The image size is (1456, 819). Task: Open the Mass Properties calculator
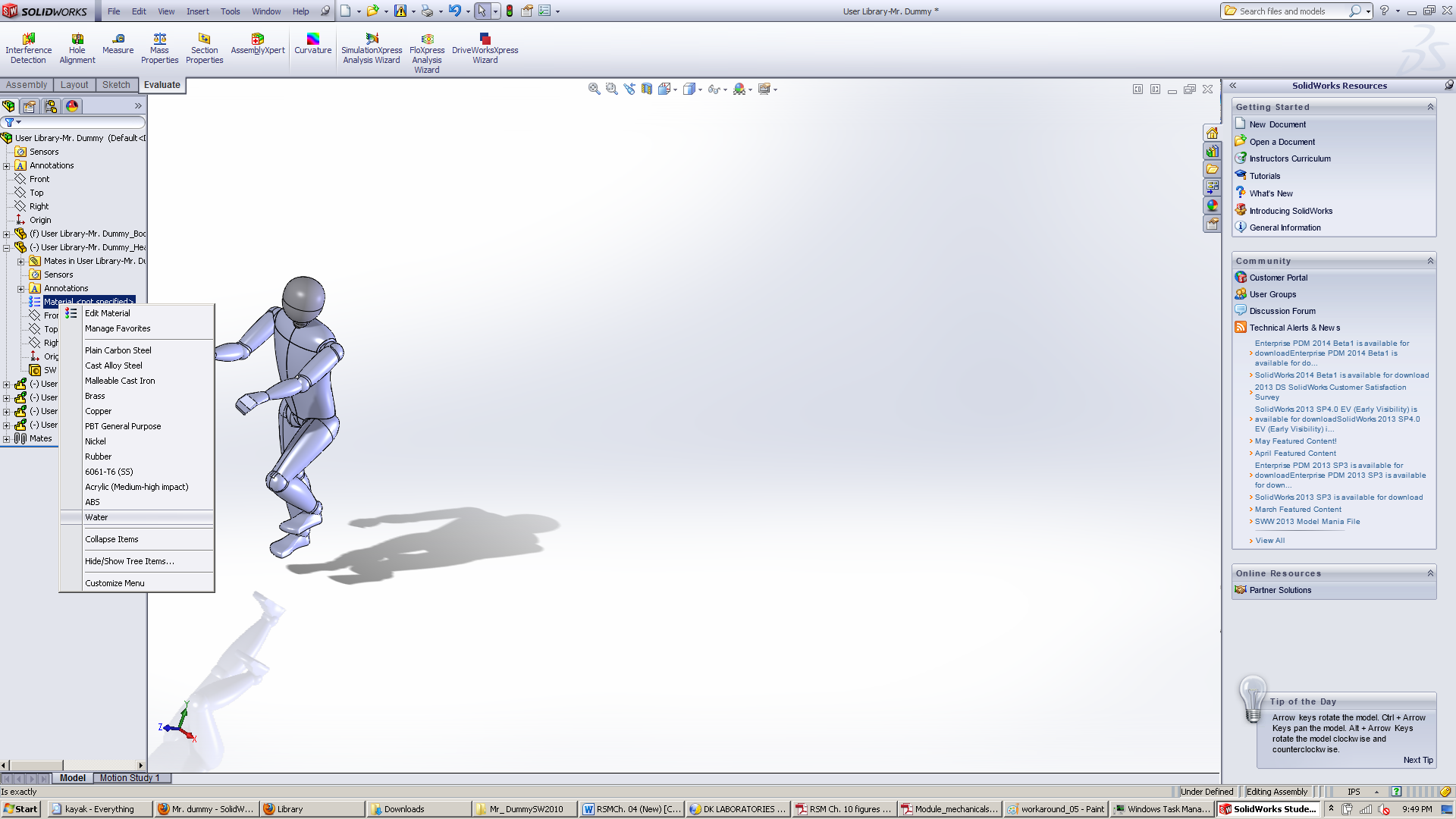159,49
